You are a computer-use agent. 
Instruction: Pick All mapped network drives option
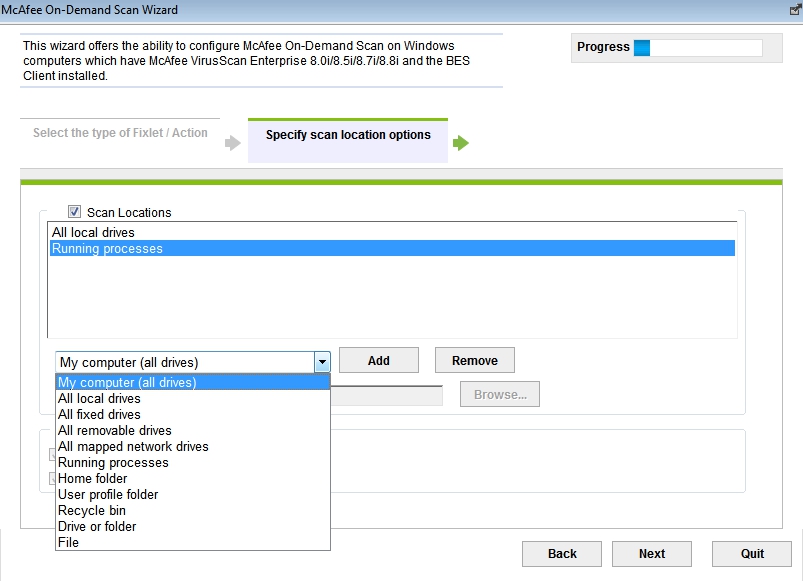pos(133,446)
